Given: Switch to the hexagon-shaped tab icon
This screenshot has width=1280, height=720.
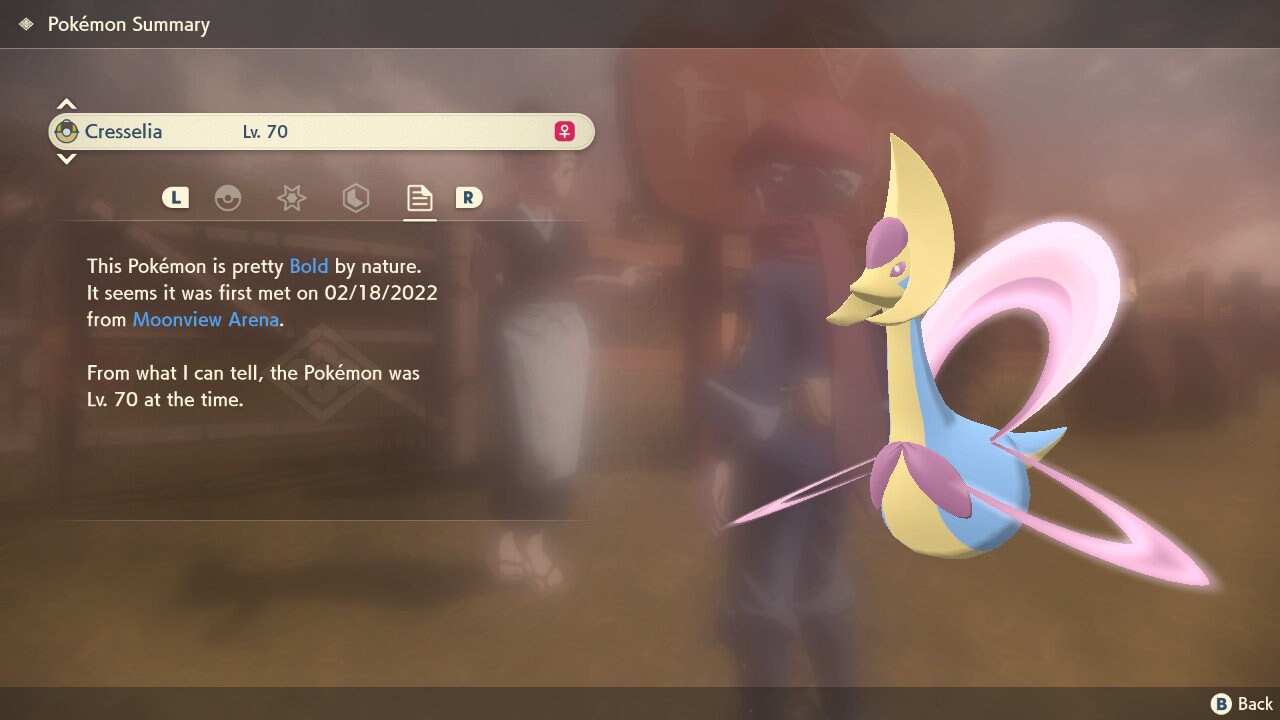Looking at the screenshot, I should point(355,198).
